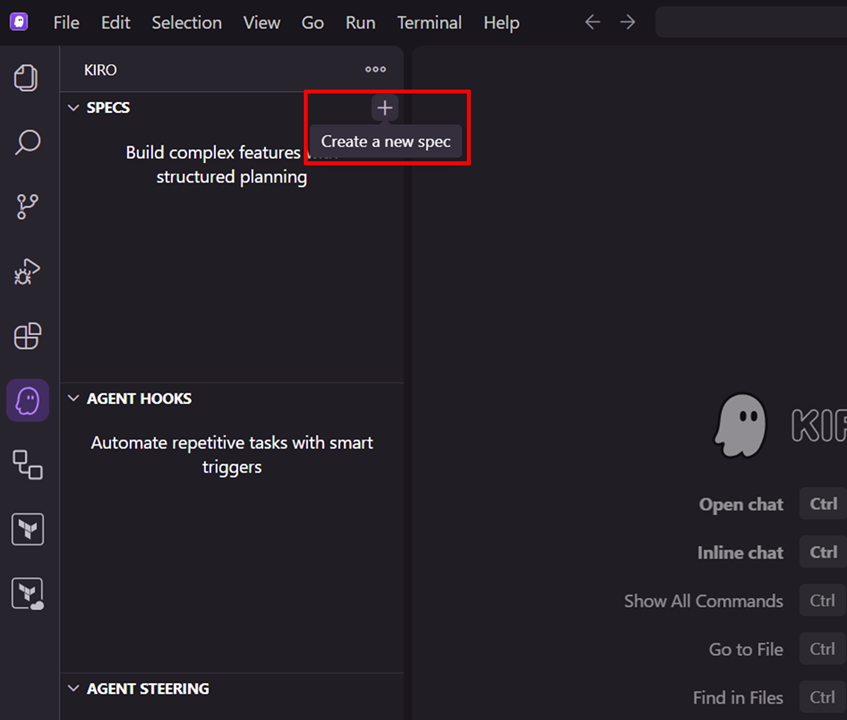Click Show All Commands entry
This screenshot has height=720, width=847.
click(x=703, y=601)
